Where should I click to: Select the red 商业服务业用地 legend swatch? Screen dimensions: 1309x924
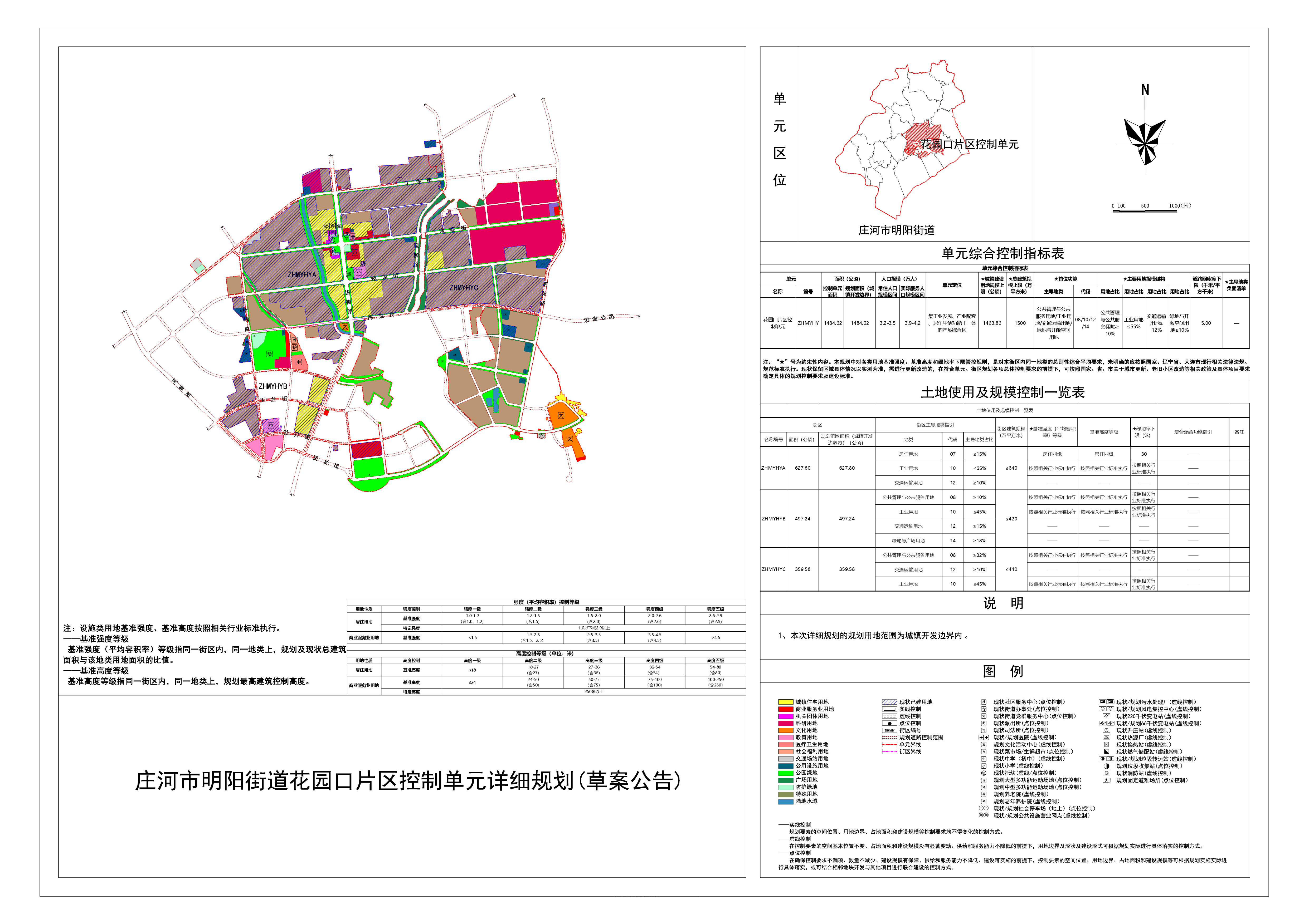pyautogui.click(x=786, y=709)
